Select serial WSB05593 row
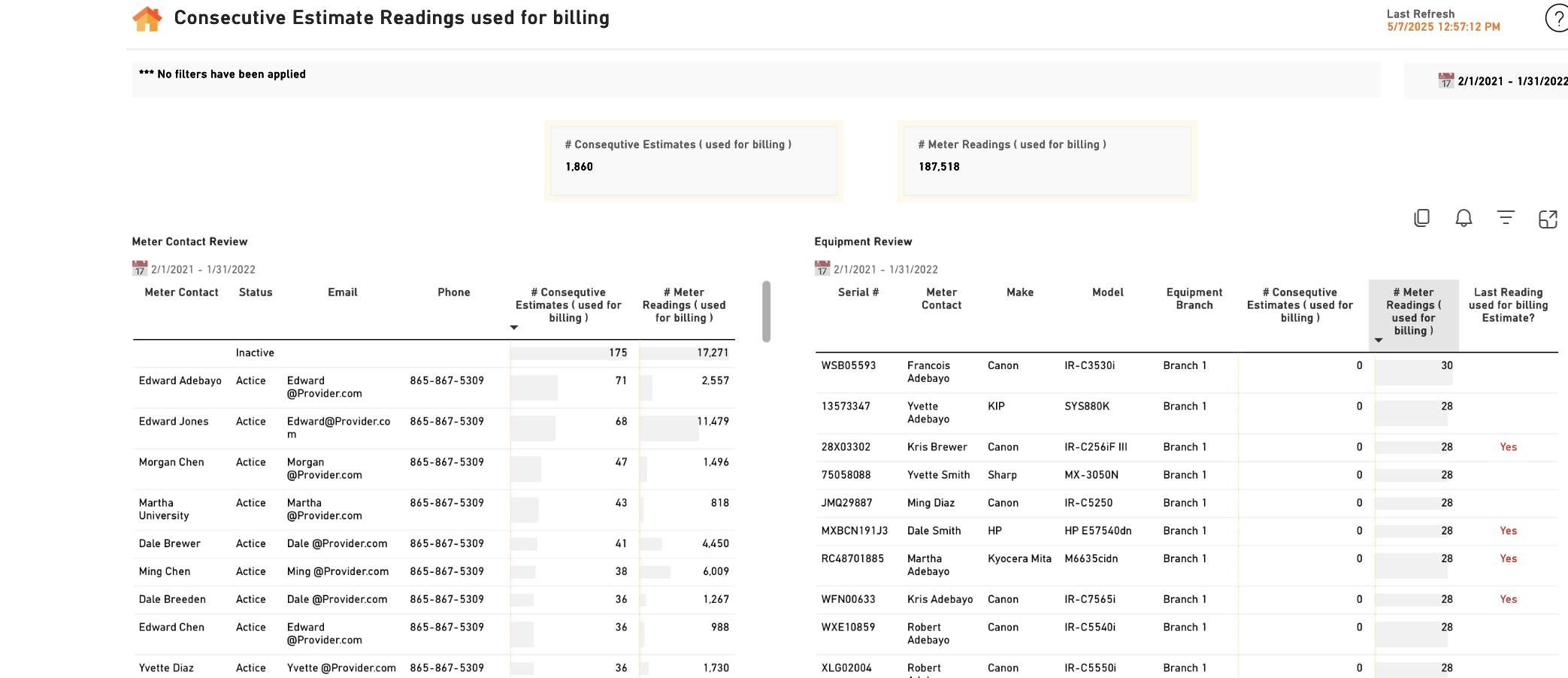The height and width of the screenshot is (678, 1568). (x=1186, y=372)
